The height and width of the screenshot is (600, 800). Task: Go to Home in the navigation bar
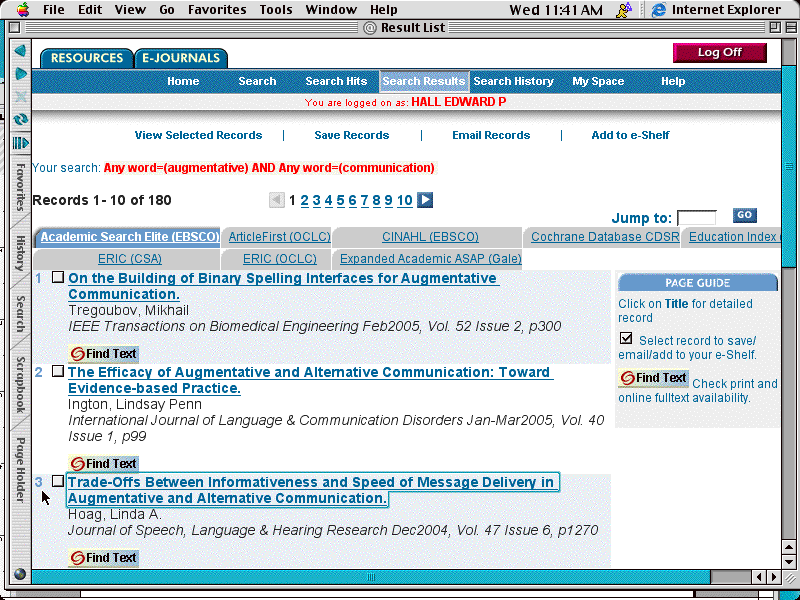click(183, 81)
